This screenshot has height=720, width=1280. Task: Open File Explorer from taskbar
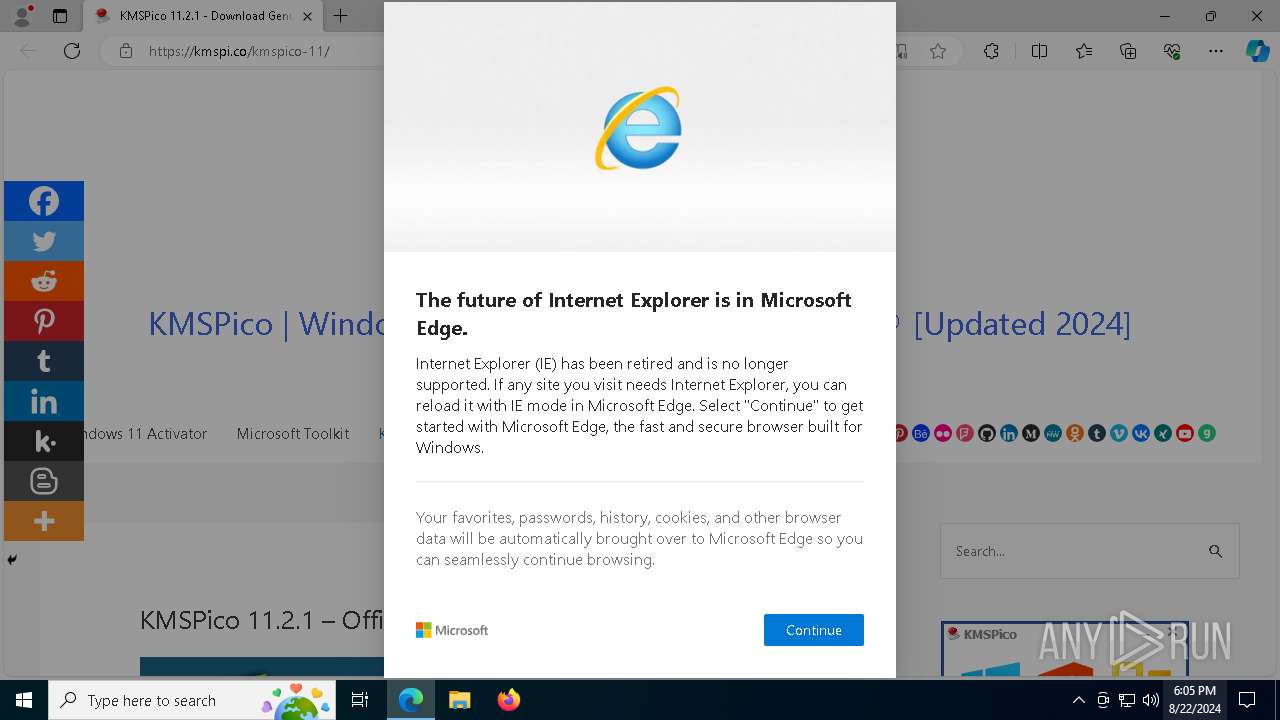[x=459, y=700]
